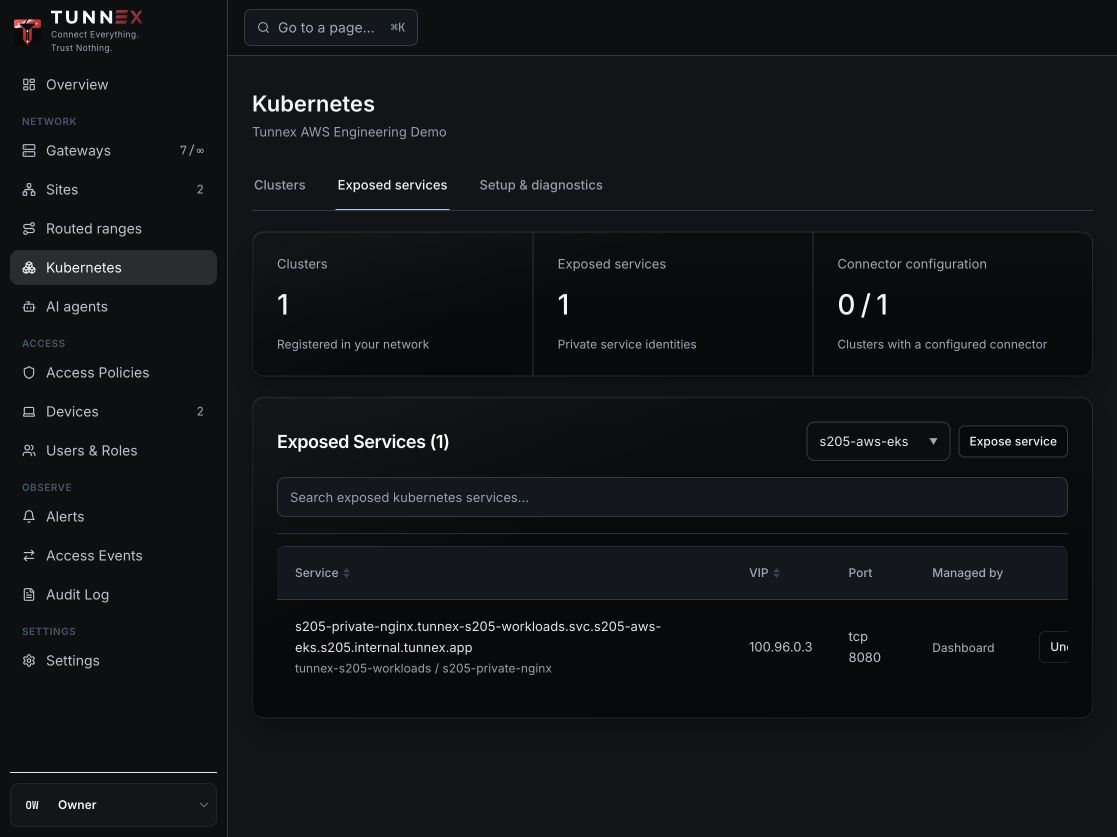Click the AI agents robot icon
The height and width of the screenshot is (837, 1117).
coord(28,307)
